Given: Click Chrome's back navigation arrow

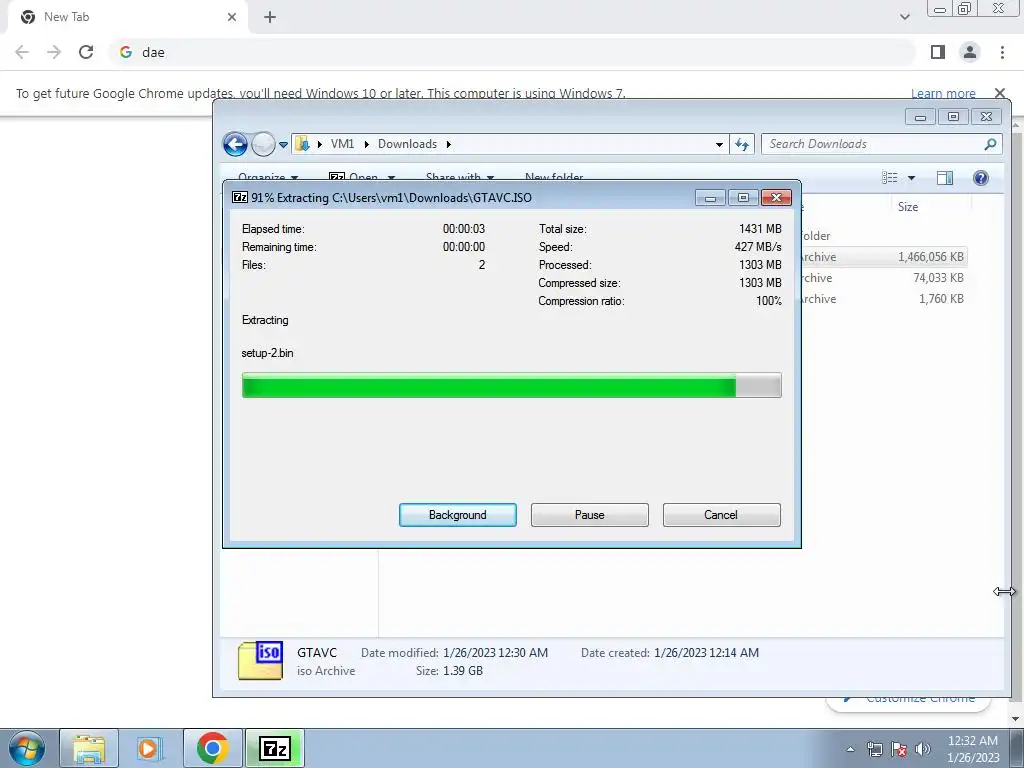Looking at the screenshot, I should tap(22, 52).
